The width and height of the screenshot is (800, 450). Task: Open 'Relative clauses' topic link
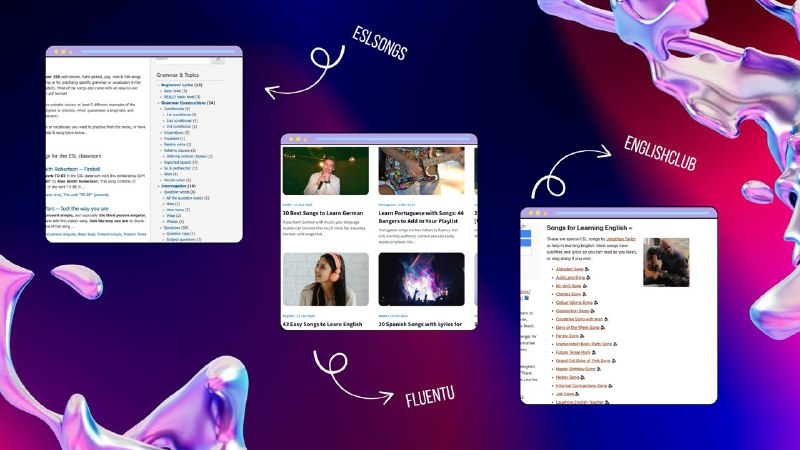177,151
